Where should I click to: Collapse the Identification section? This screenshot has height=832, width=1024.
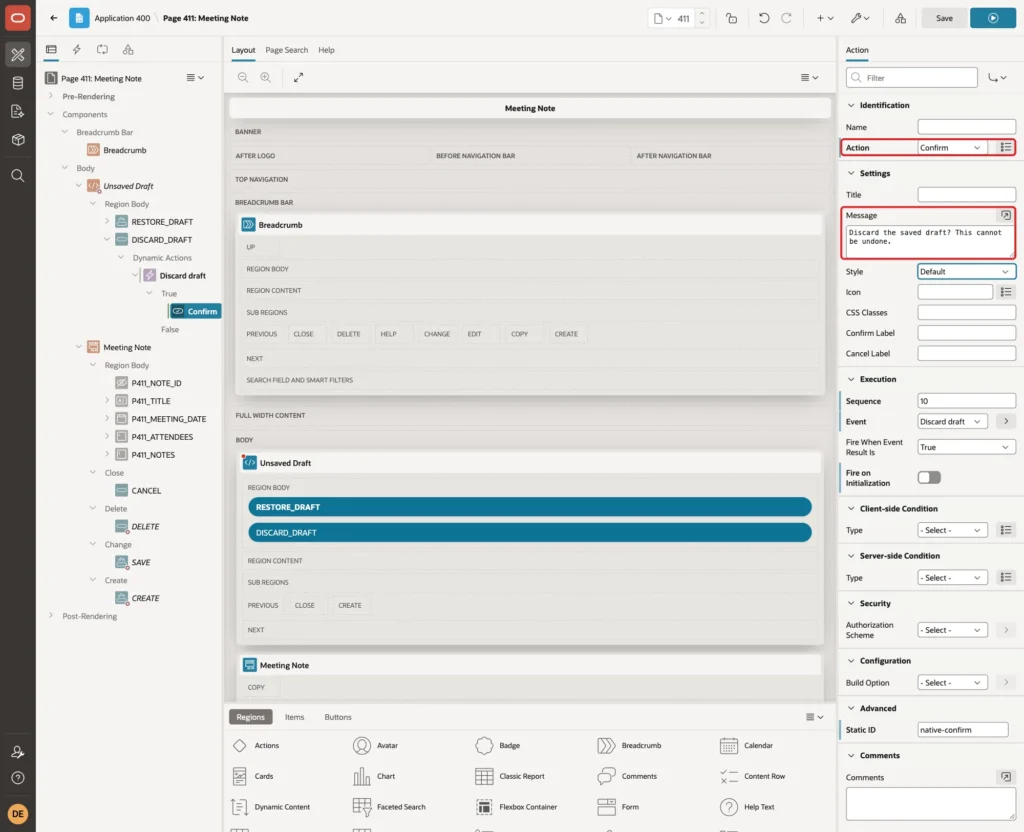(851, 105)
